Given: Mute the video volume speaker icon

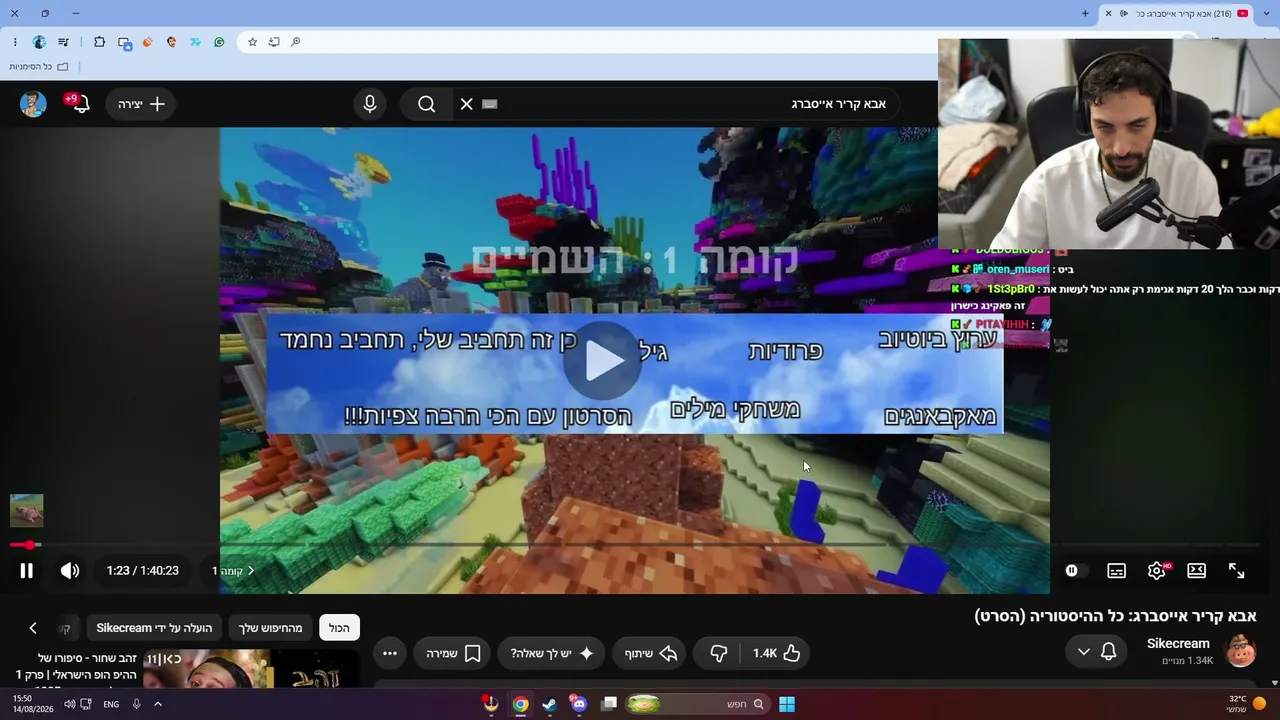Looking at the screenshot, I should coord(70,571).
